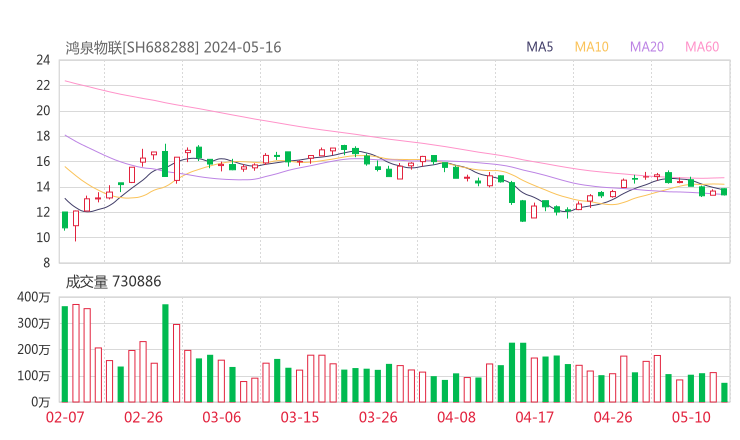Click the 03-26 date label
Screen dimensions: 740x440
point(378,417)
